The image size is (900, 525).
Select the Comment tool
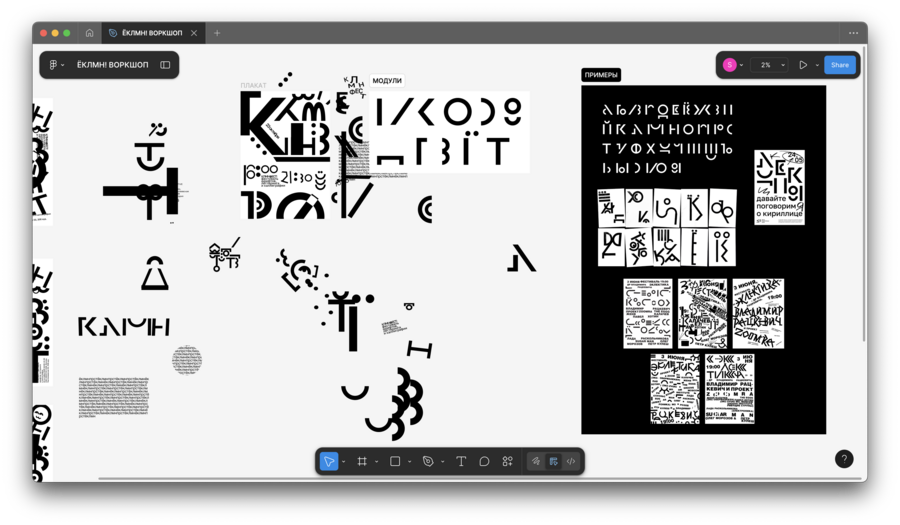[484, 461]
